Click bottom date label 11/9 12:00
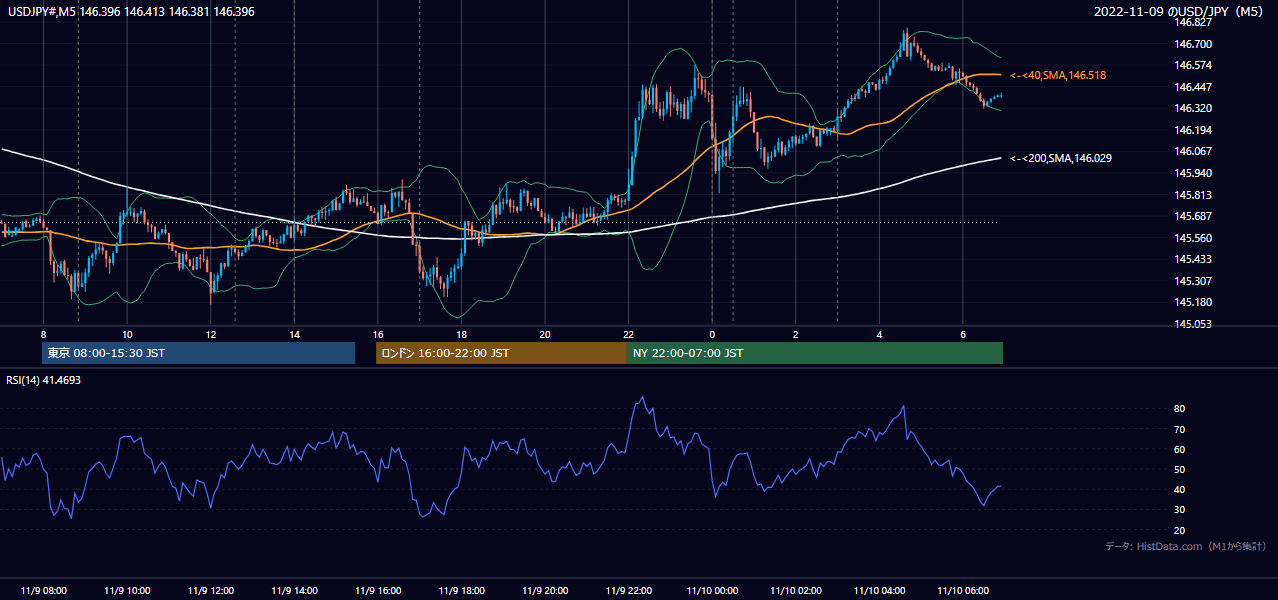This screenshot has height=600, width=1278. click(x=210, y=591)
